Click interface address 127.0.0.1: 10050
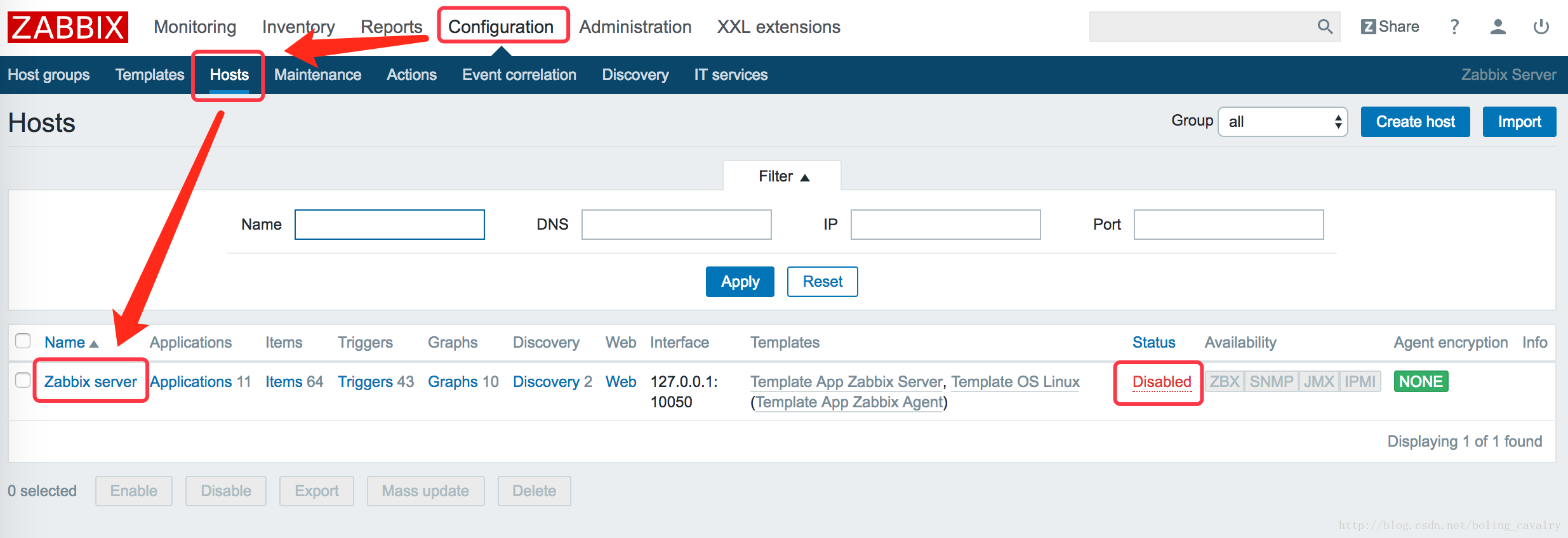Image resolution: width=1568 pixels, height=538 pixels. (x=684, y=391)
